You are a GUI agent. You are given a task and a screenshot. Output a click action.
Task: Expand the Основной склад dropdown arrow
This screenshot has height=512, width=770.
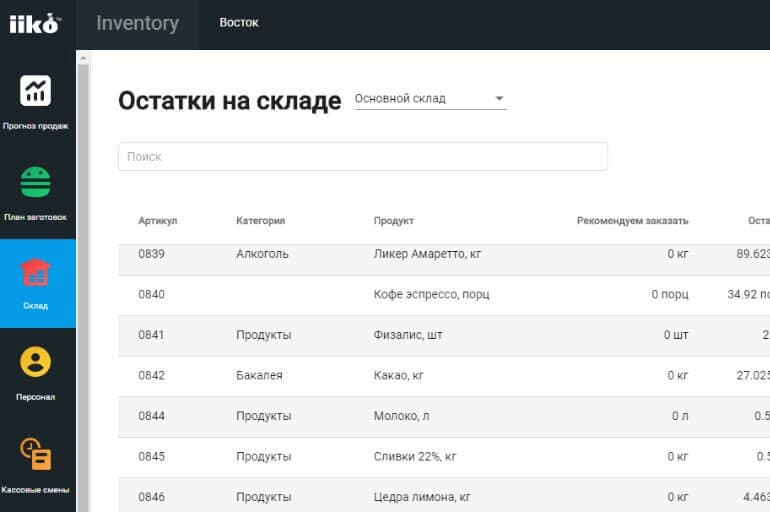pyautogui.click(x=499, y=98)
